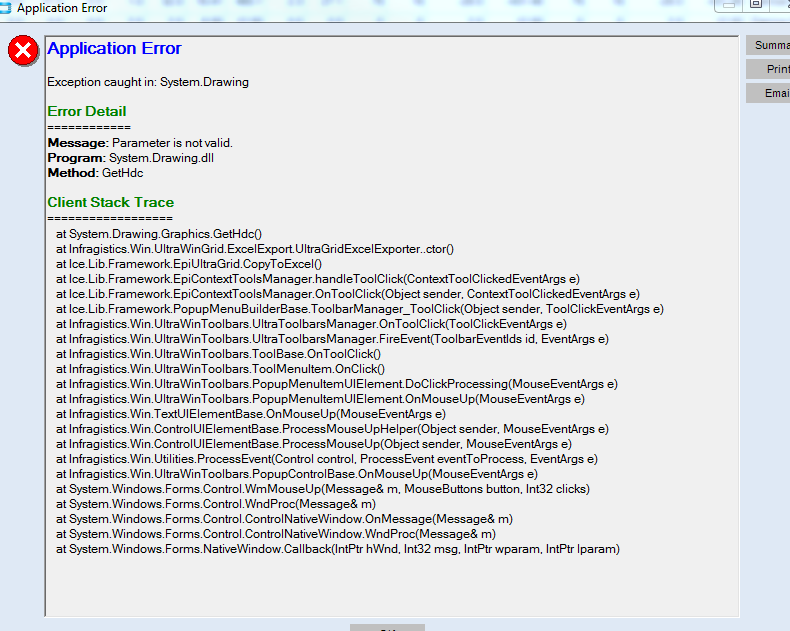790x631 pixels.
Task: Click the maximize window button
Action: click(755, 4)
